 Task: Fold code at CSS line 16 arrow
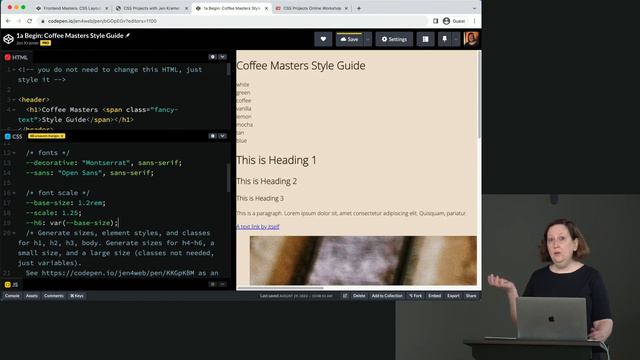pyautogui.click(x=14, y=193)
